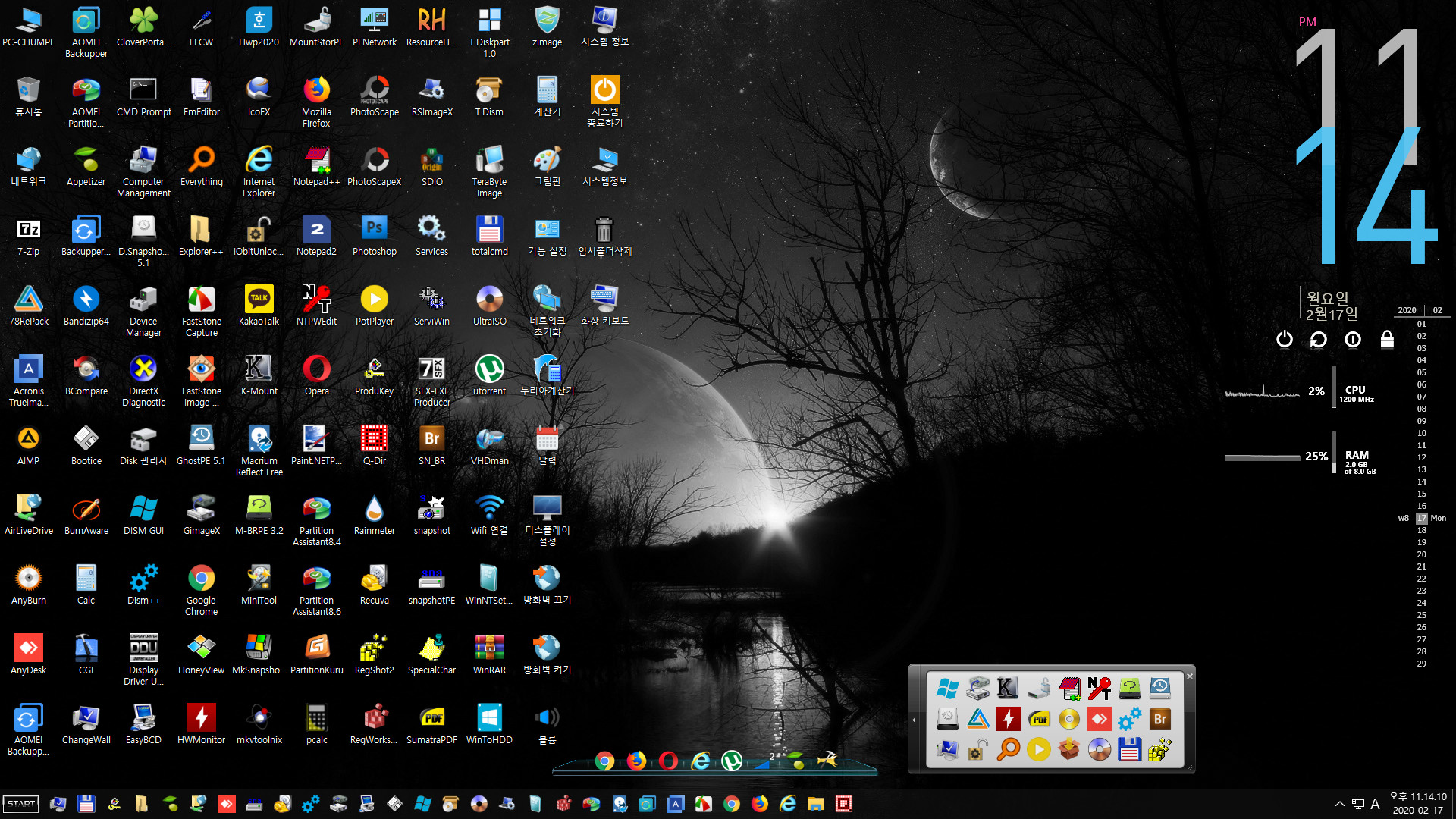Image resolution: width=1456 pixels, height=819 pixels.
Task: Click the 2020 year label in calendar
Action: [1407, 310]
